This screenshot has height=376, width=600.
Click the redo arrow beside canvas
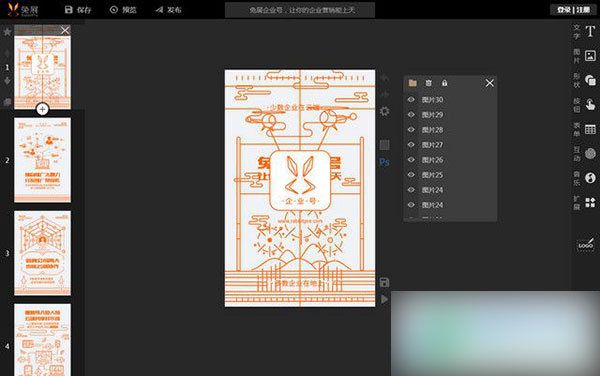point(385,94)
